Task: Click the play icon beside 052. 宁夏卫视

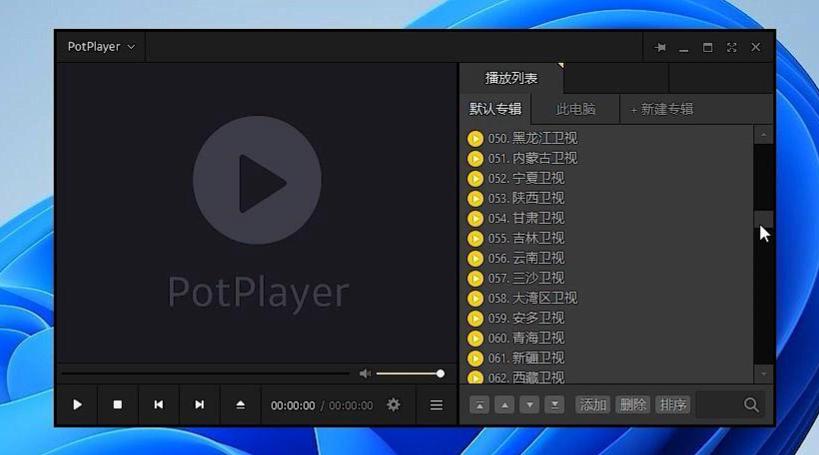Action: 475,179
